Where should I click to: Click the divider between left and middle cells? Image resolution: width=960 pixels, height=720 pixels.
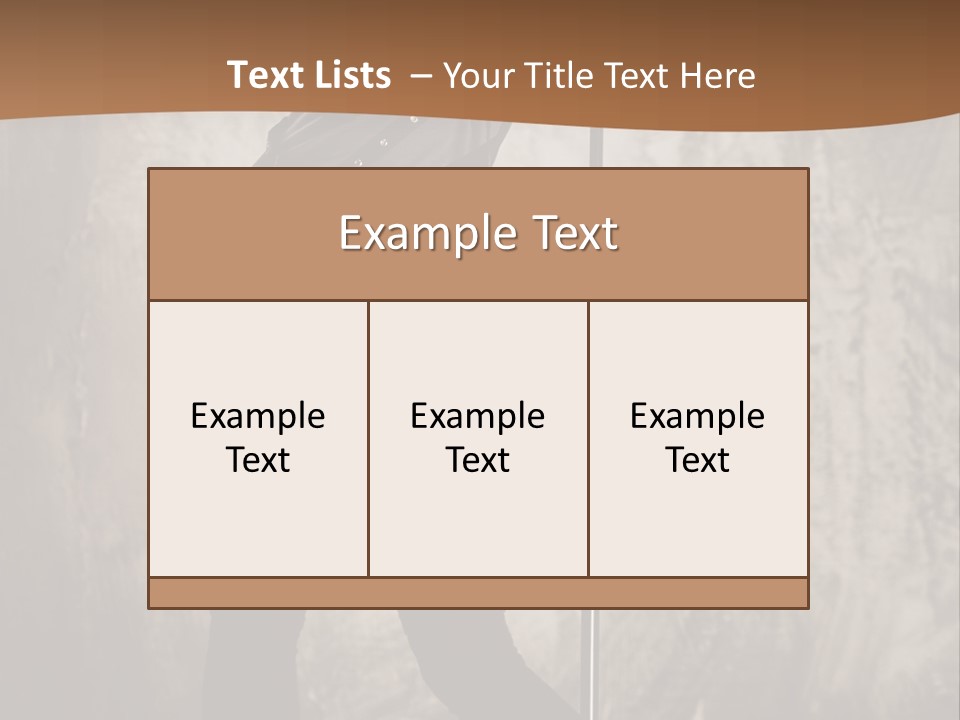(x=368, y=438)
